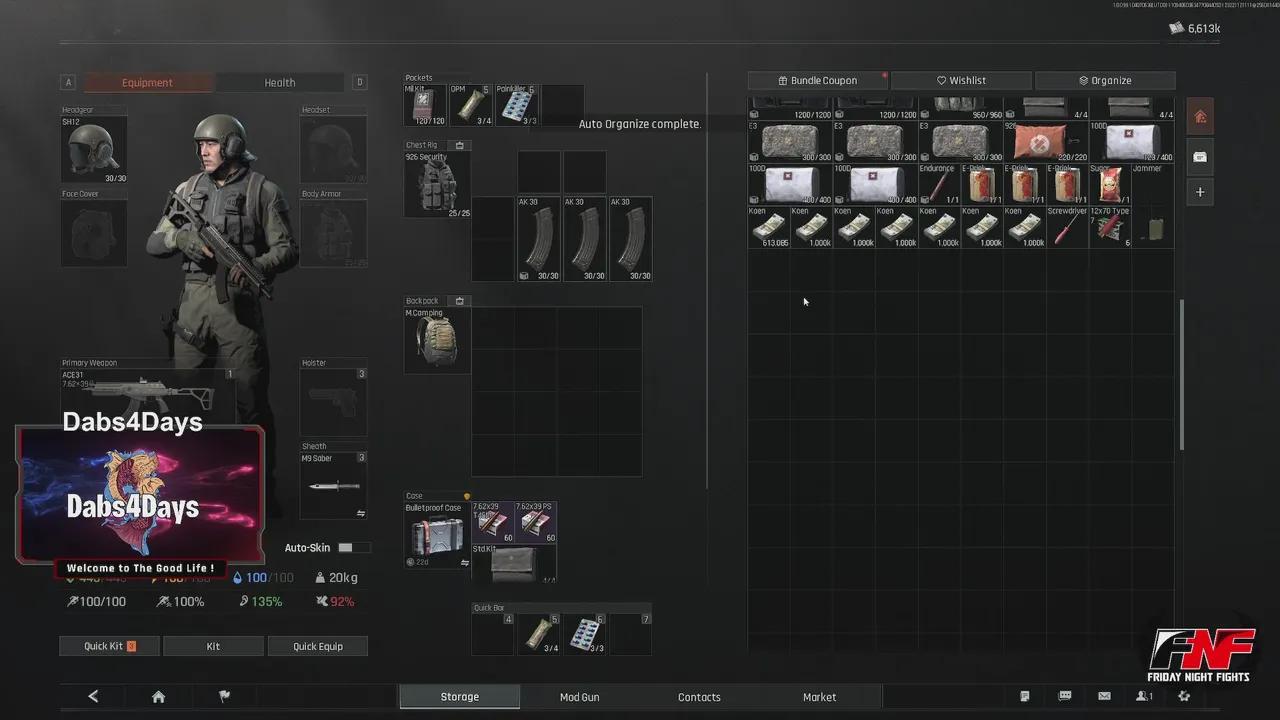
Task: Click the empty Headset slot
Action: tap(334, 150)
